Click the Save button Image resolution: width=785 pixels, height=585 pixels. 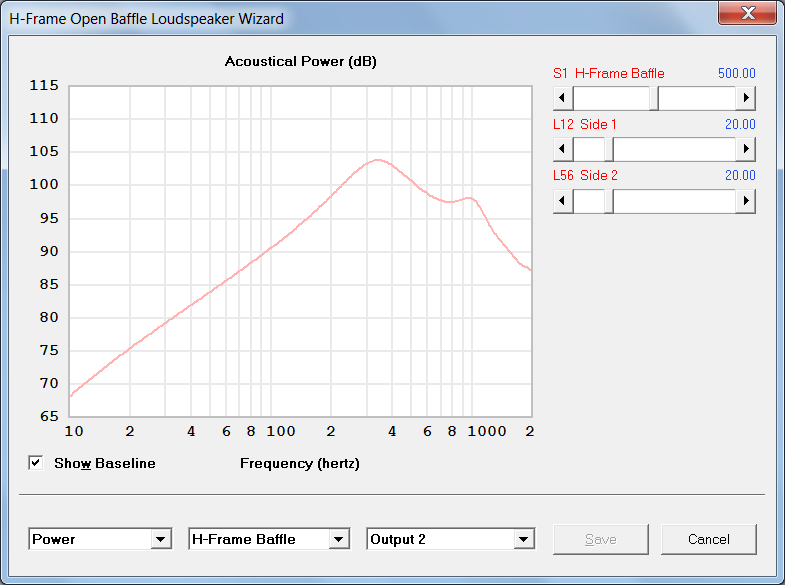tap(601, 539)
